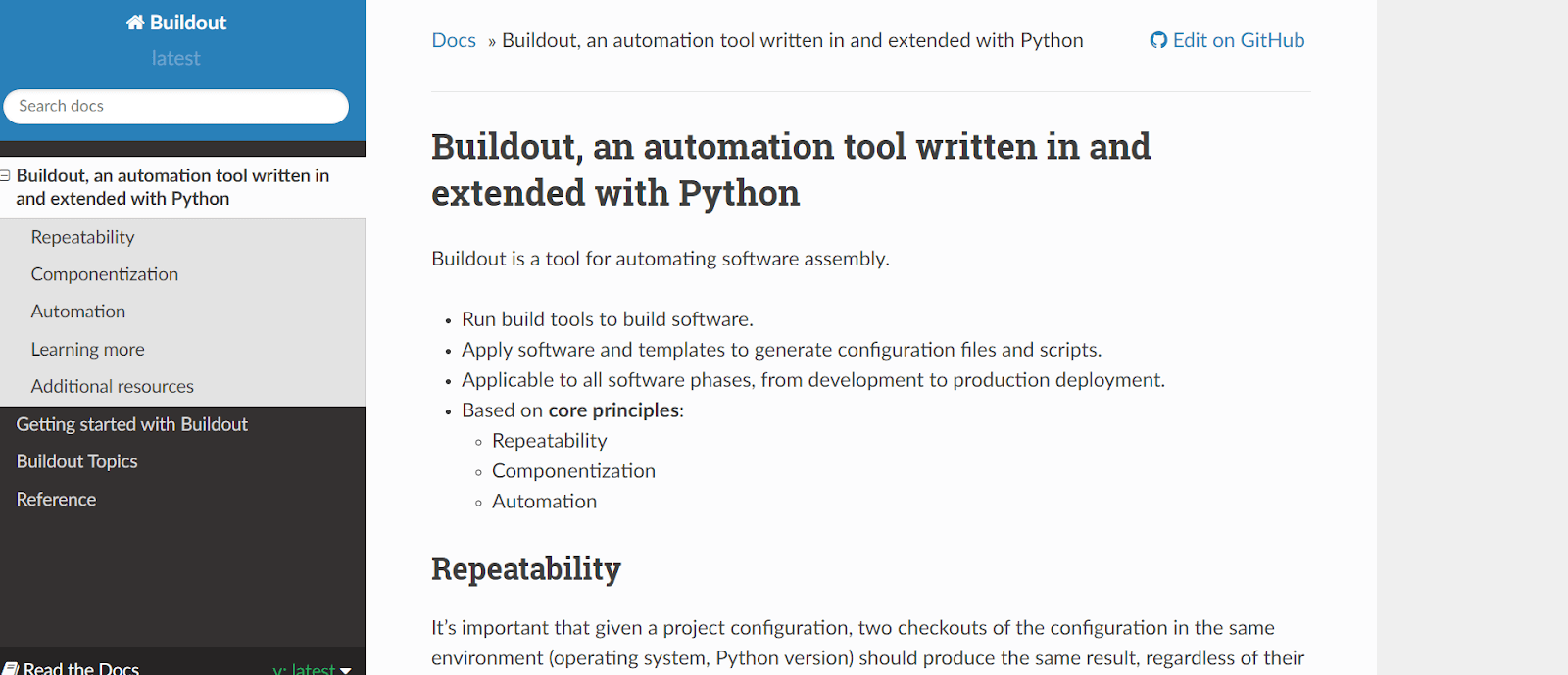Click the bold core principles text
The width and height of the screenshot is (1568, 675).
613,410
